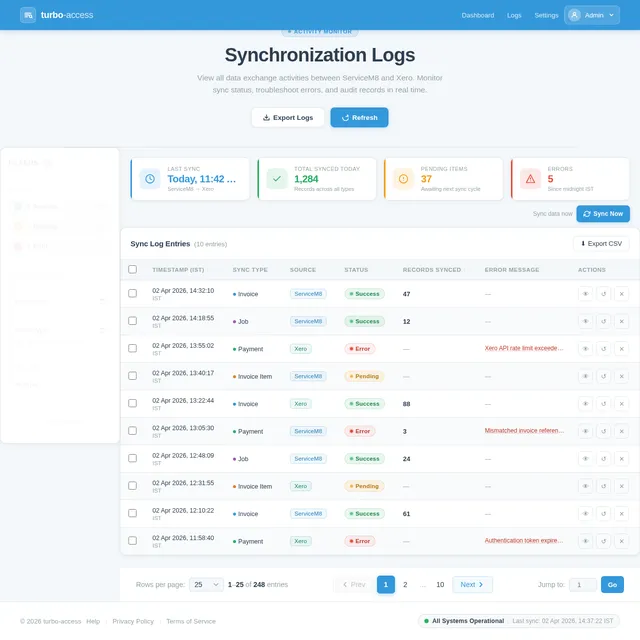The image size is (640, 640).
Task: Open Dashboard from the top navigation
Action: pos(477,15)
